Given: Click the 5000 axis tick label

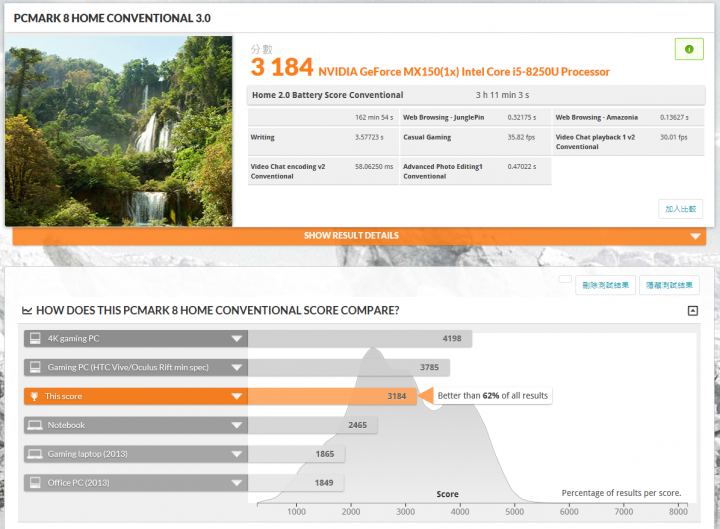Looking at the screenshot, I should [514, 512].
